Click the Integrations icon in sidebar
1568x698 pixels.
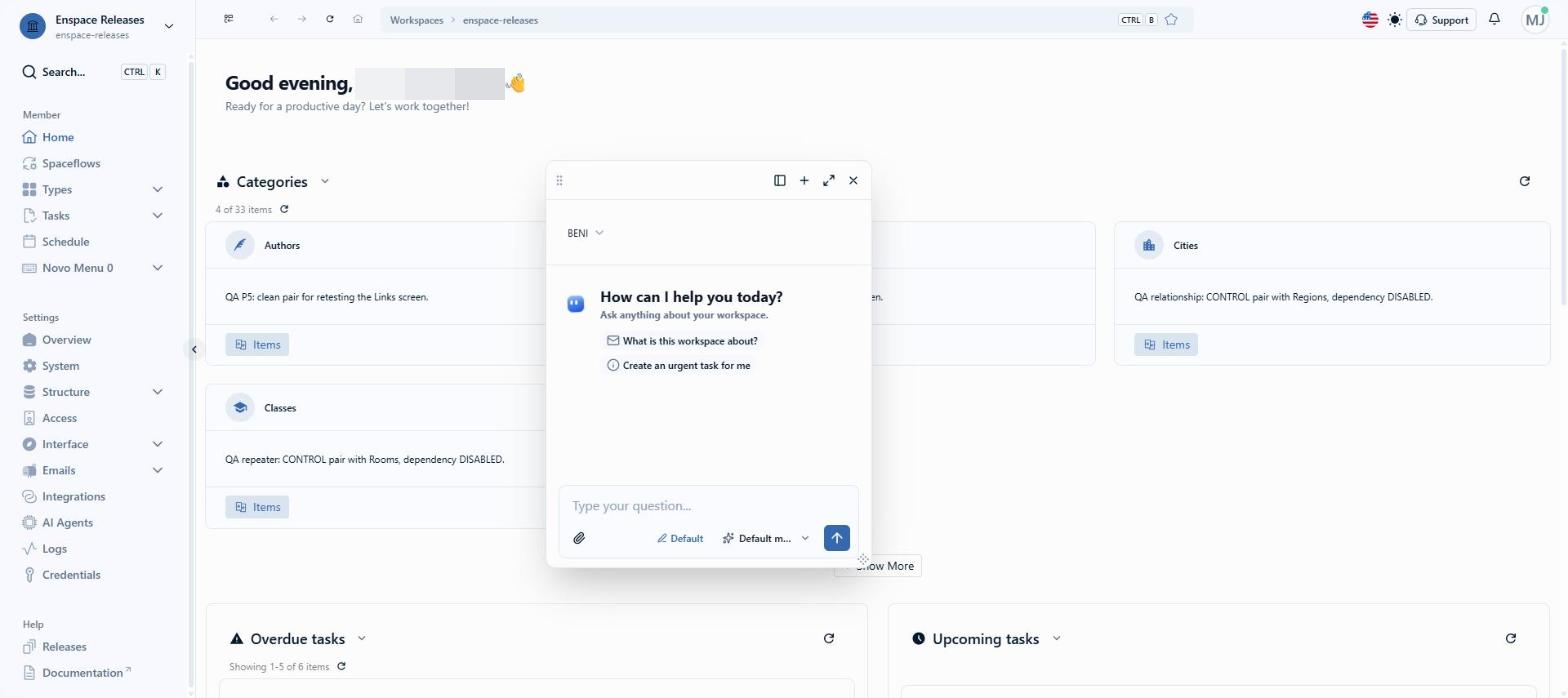(29, 496)
